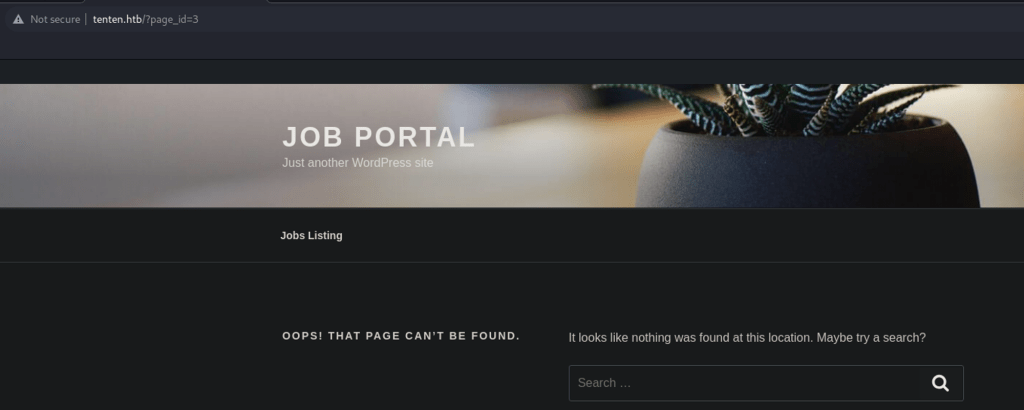Screen dimensions: 1024x410
Task: Click empty space in the address bar
Action: coord(600,19)
